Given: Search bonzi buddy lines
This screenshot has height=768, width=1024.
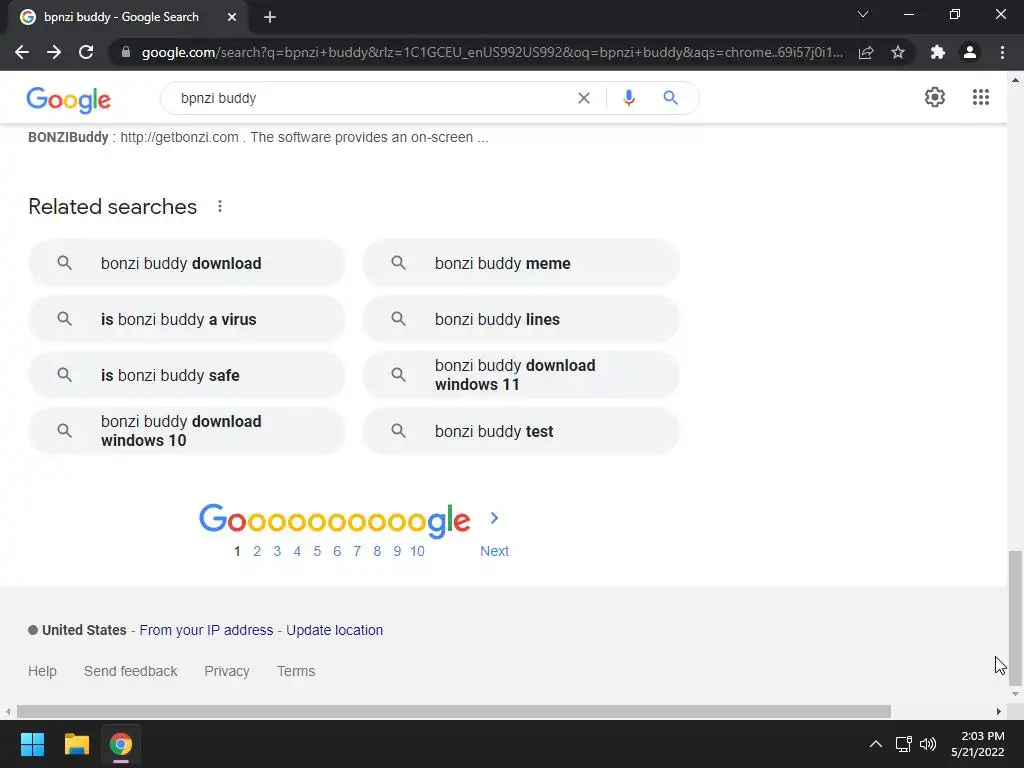Looking at the screenshot, I should click(521, 319).
